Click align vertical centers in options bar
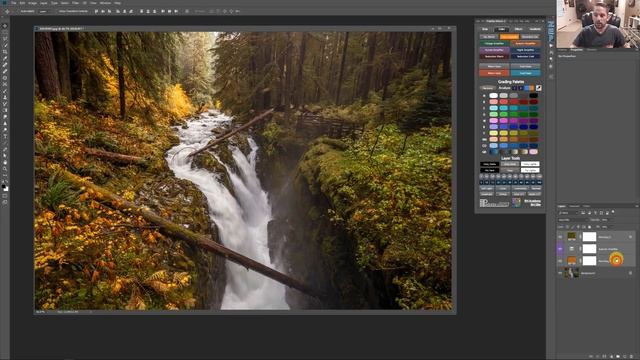This screenshot has width=640, height=360. coord(103,11)
